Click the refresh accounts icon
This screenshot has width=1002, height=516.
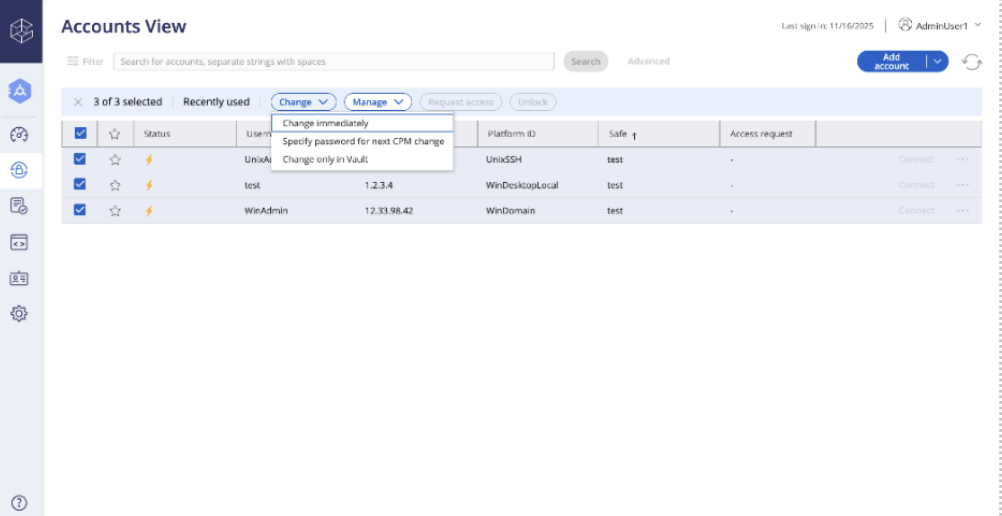(972, 62)
